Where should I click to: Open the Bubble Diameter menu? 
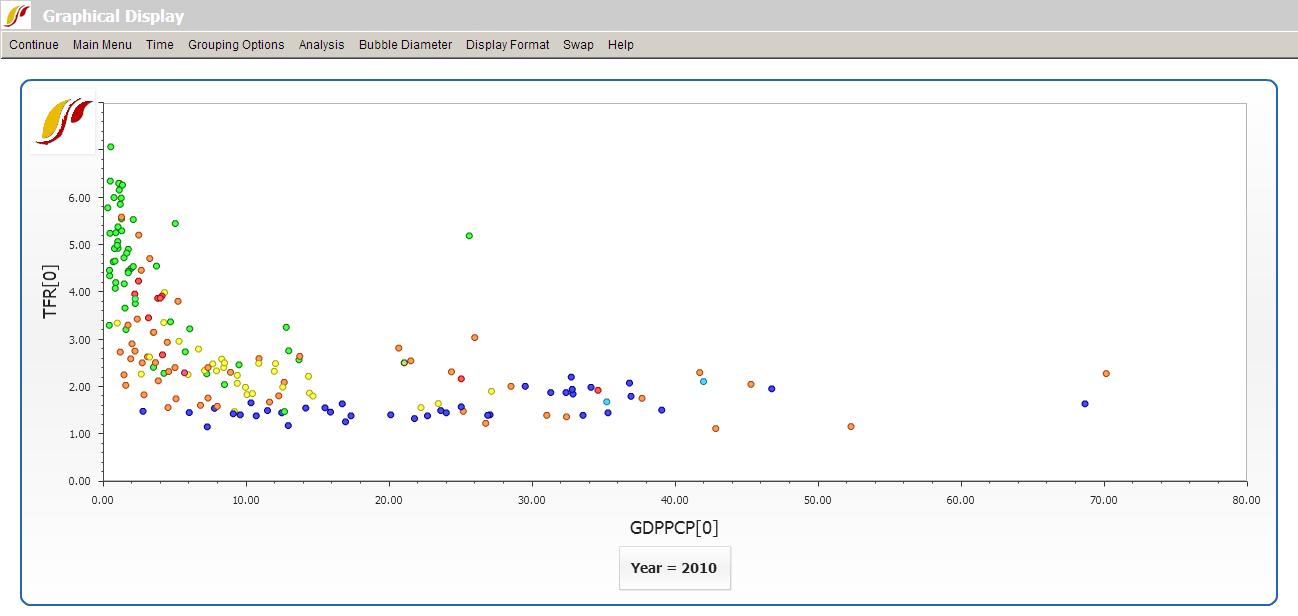click(404, 44)
